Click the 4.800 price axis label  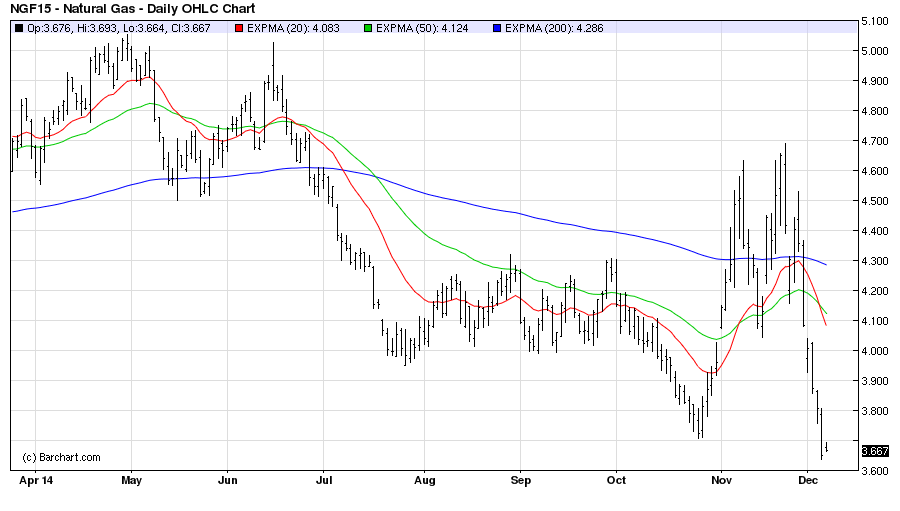[875, 111]
